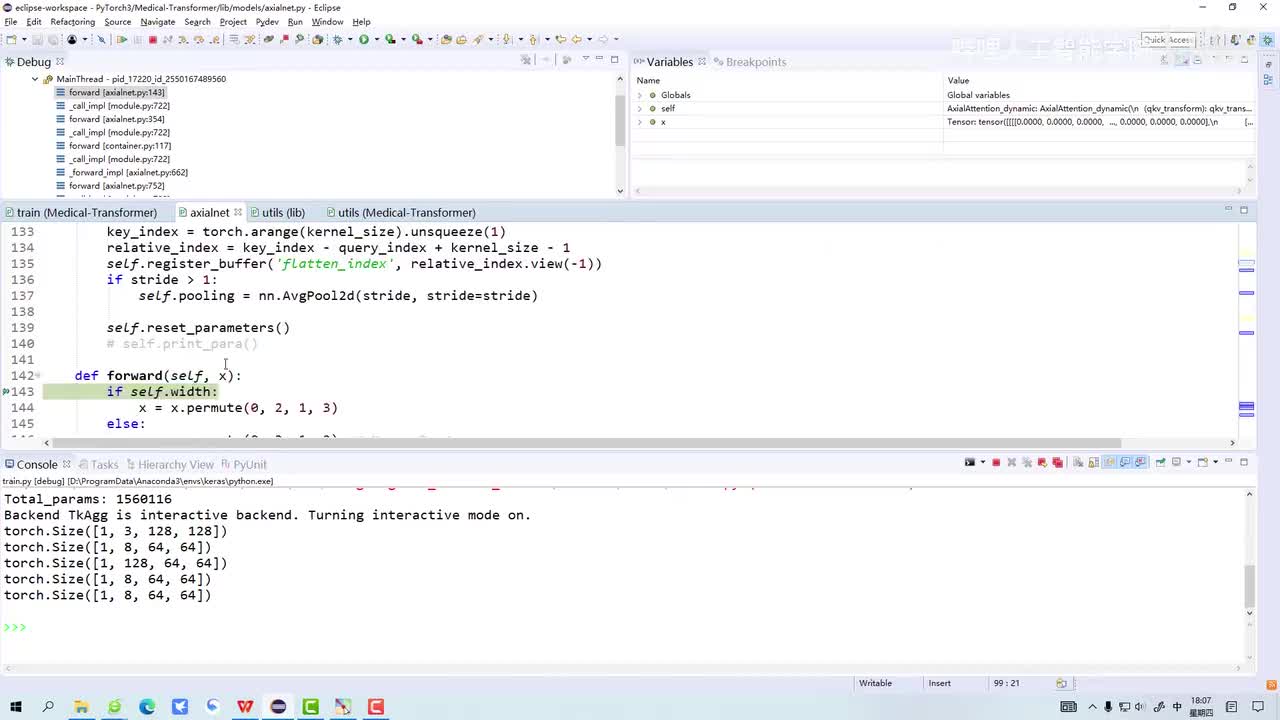The image size is (1280, 720).
Task: Switch to the Hierarchy View tab
Action: click(168, 464)
